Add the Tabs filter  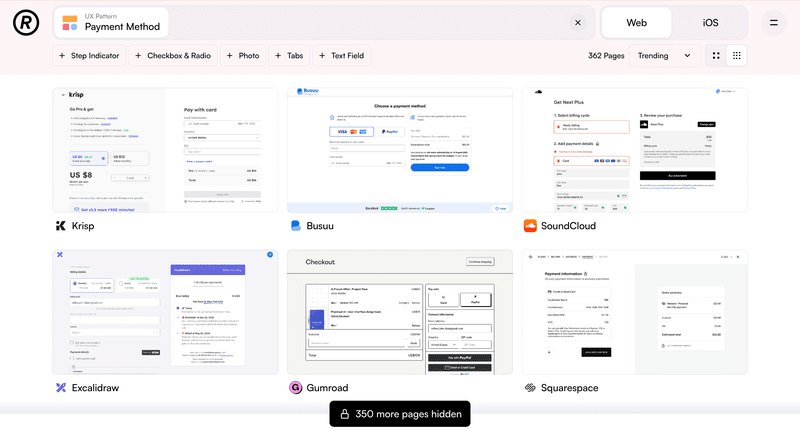[x=288, y=56]
